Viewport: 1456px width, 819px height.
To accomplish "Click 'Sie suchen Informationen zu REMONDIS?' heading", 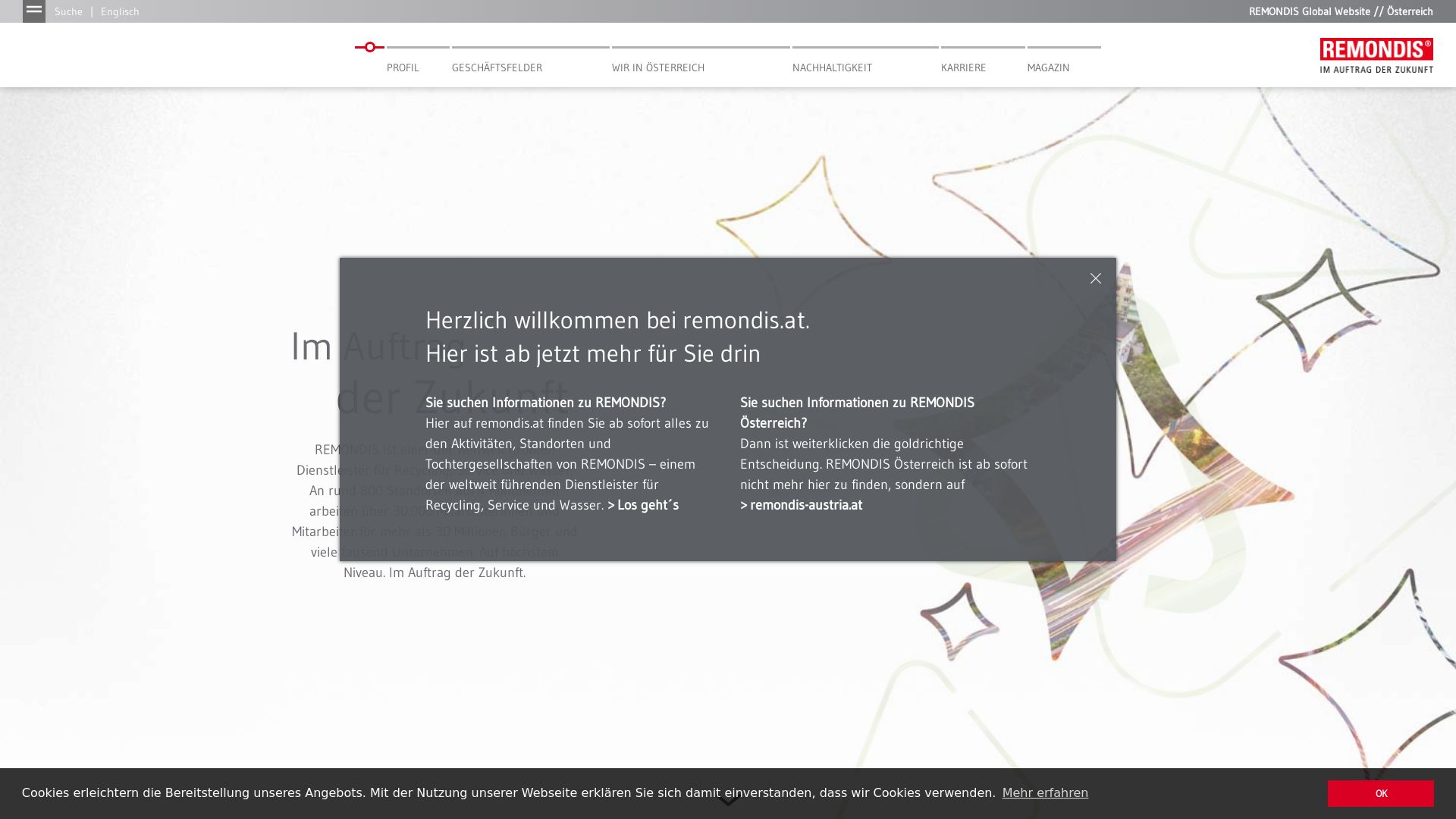I will (x=545, y=403).
